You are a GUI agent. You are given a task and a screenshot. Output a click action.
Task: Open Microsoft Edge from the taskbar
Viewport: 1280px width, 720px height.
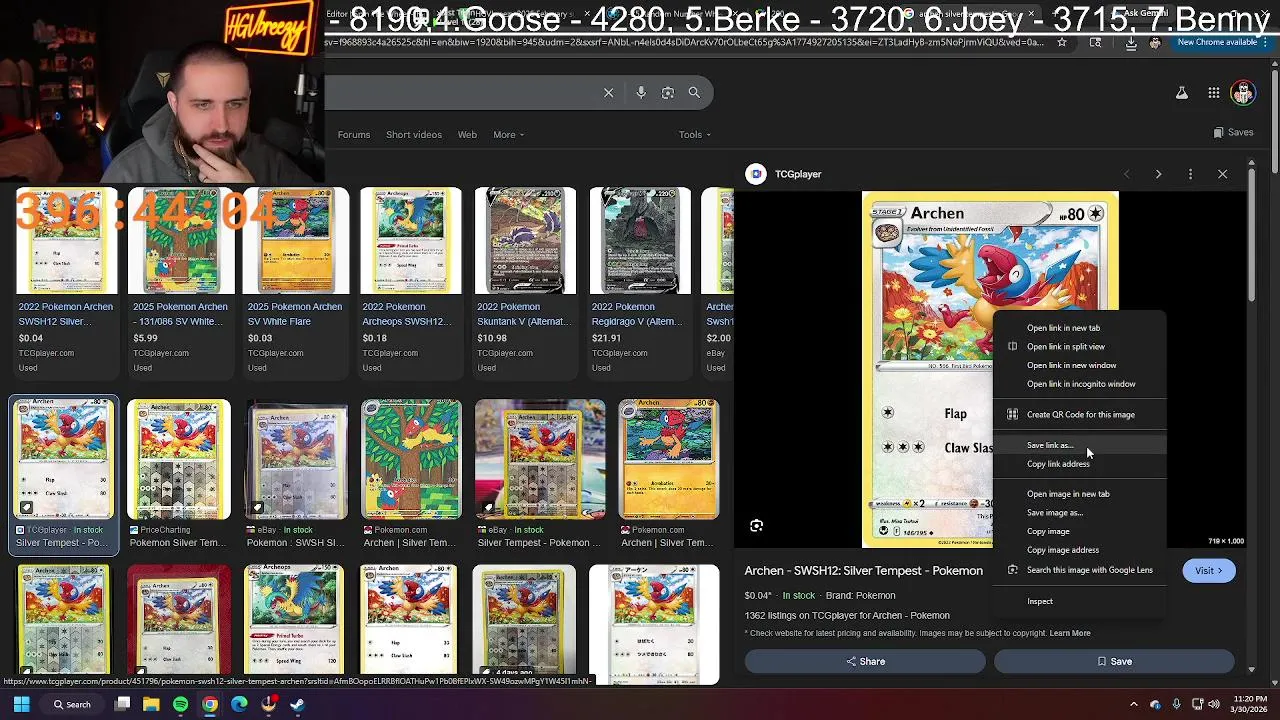239,704
